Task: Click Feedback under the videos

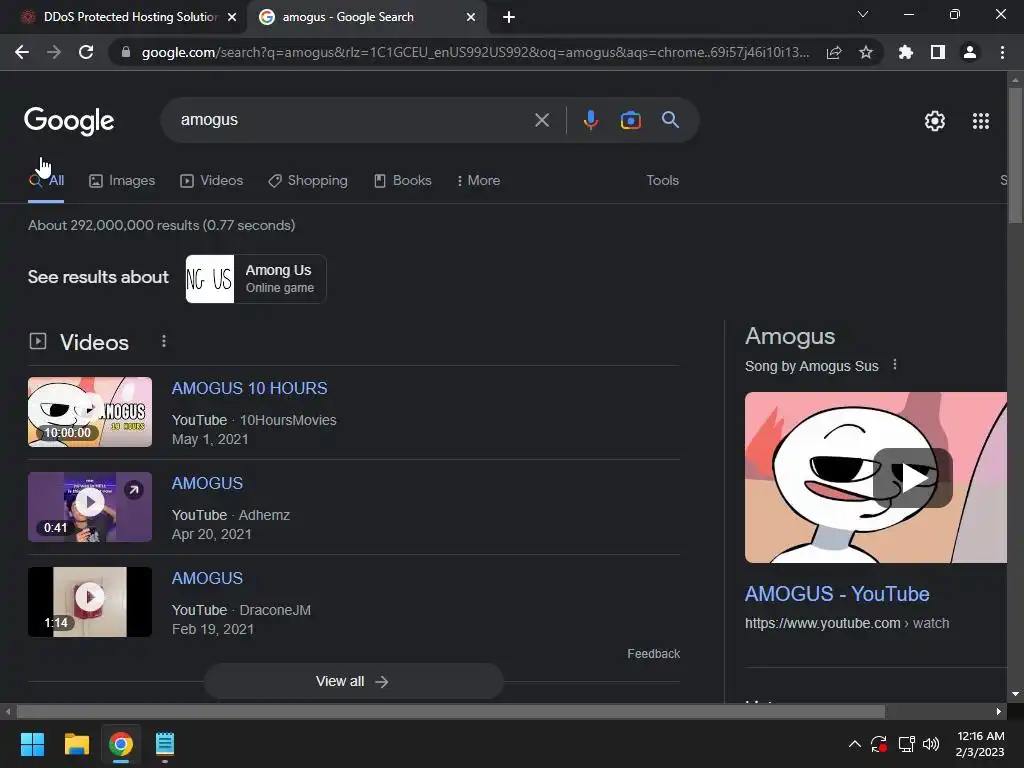Action: coord(653,654)
